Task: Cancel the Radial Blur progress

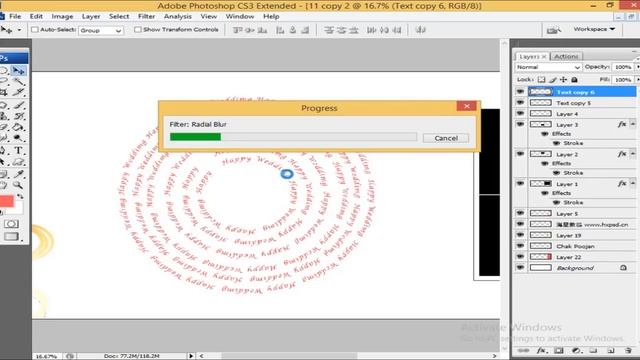Action: pyautogui.click(x=446, y=138)
